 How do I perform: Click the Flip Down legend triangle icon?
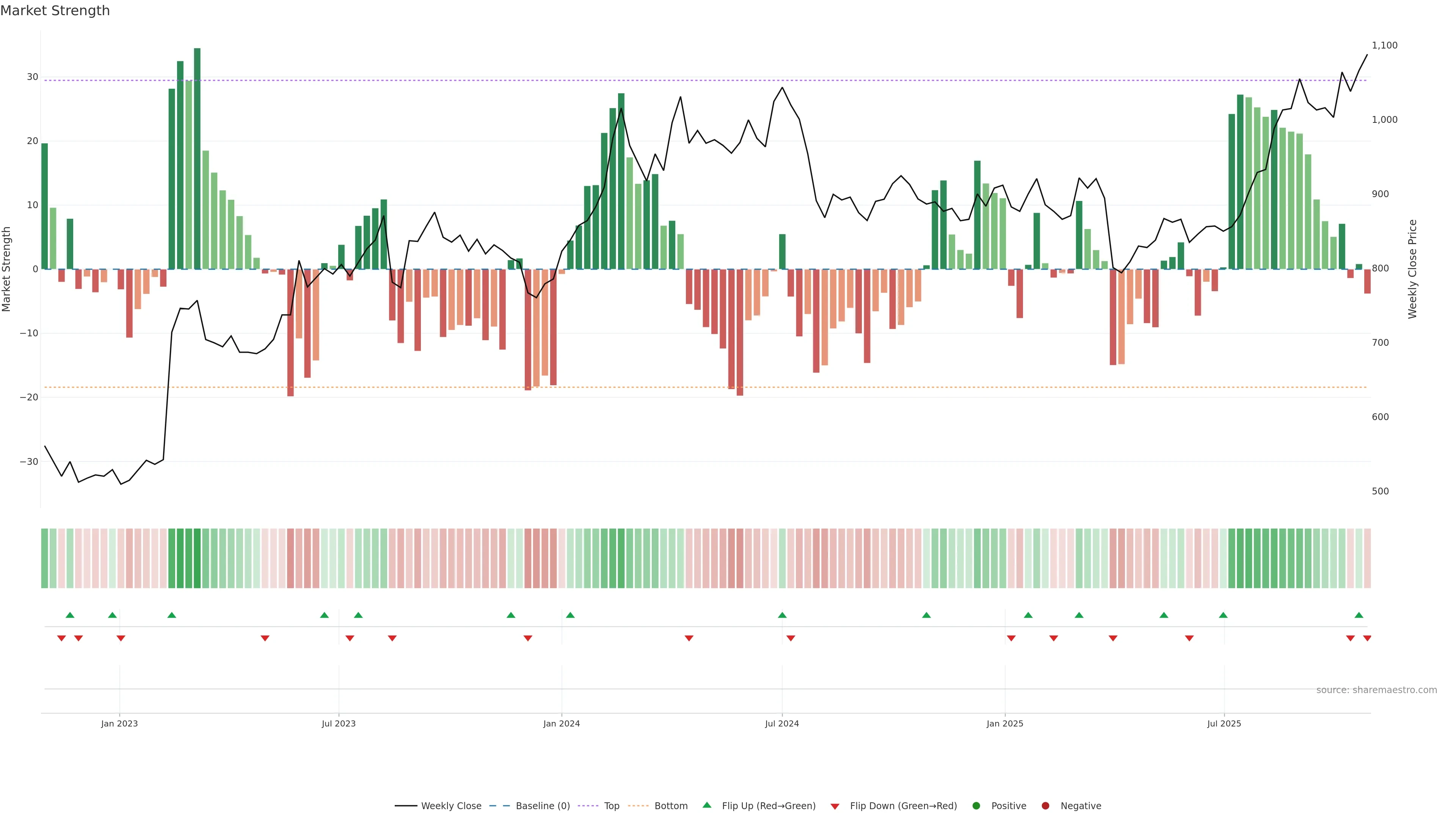pyautogui.click(x=835, y=806)
